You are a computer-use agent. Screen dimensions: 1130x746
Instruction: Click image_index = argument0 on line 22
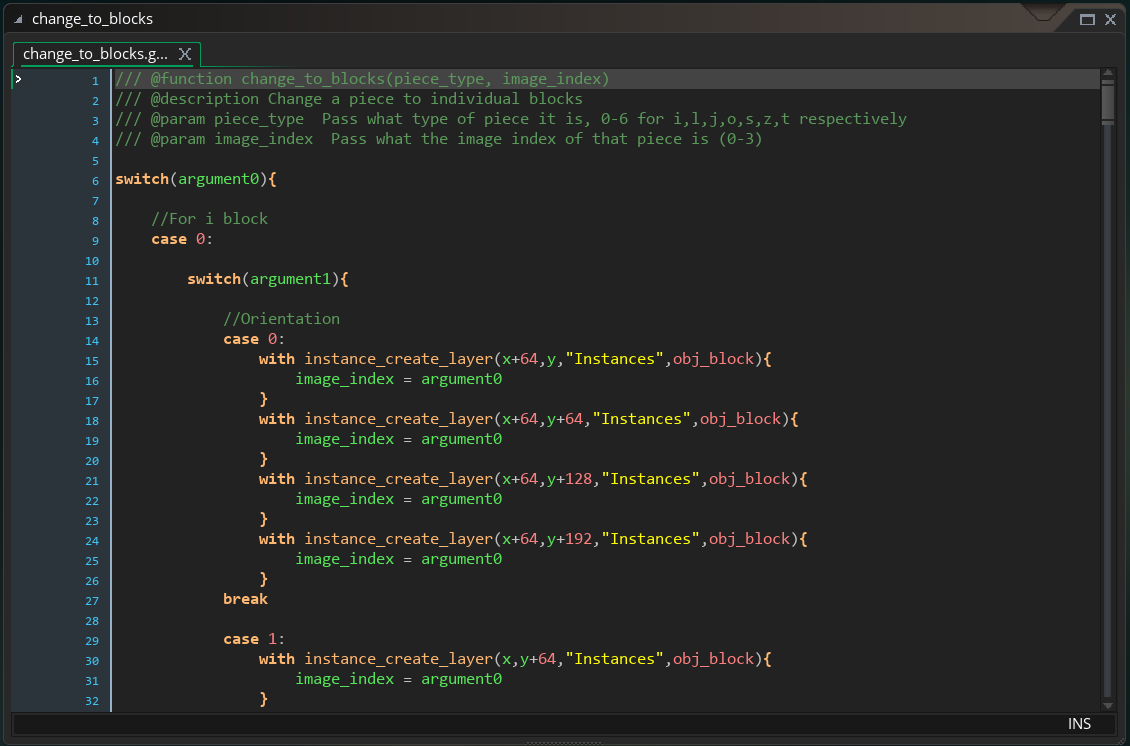[399, 499]
